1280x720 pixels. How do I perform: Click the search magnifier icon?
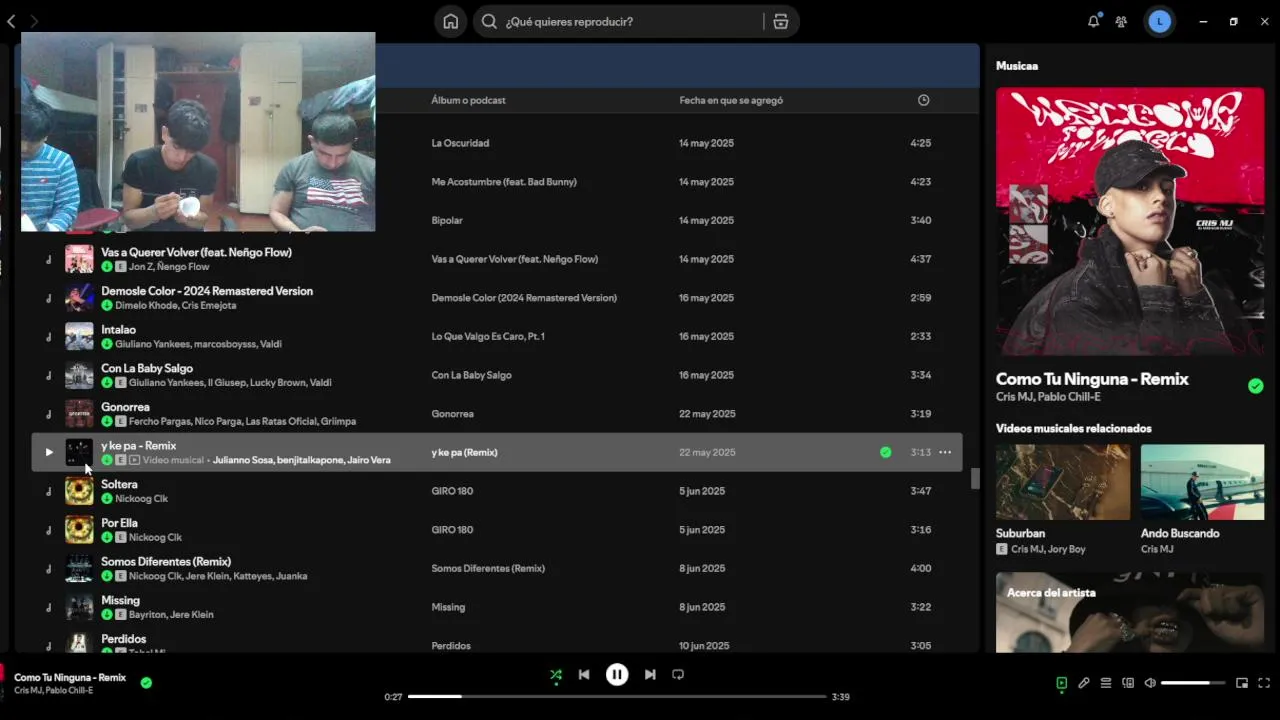click(489, 21)
